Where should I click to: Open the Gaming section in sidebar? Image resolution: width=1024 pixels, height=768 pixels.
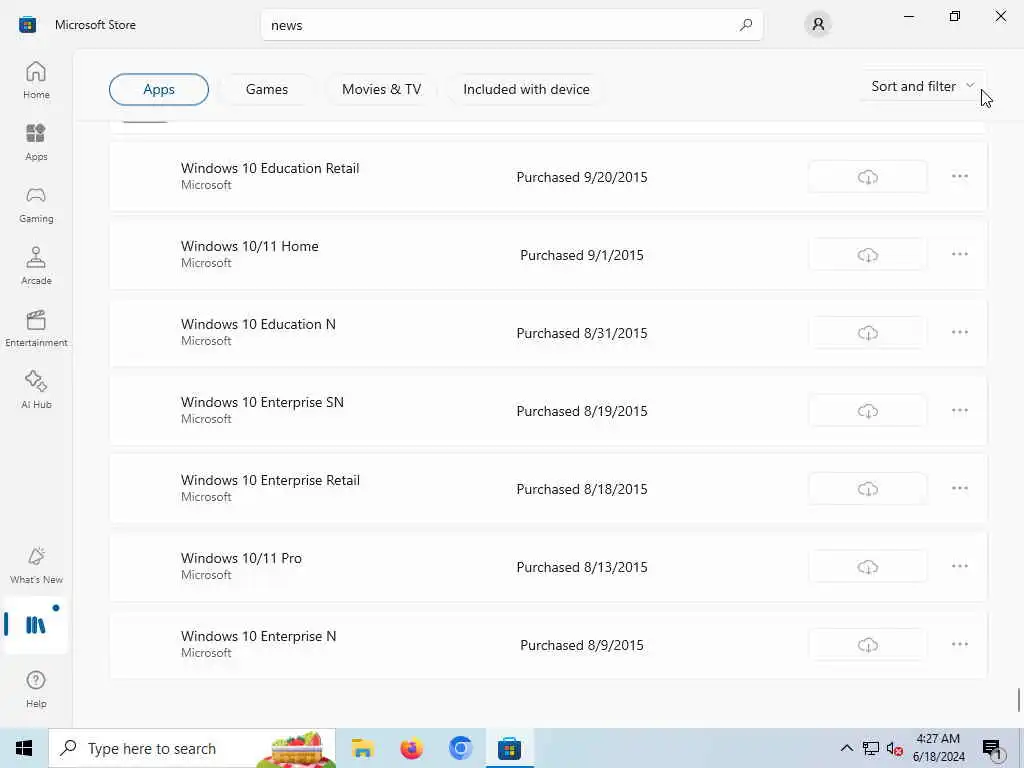pyautogui.click(x=36, y=204)
